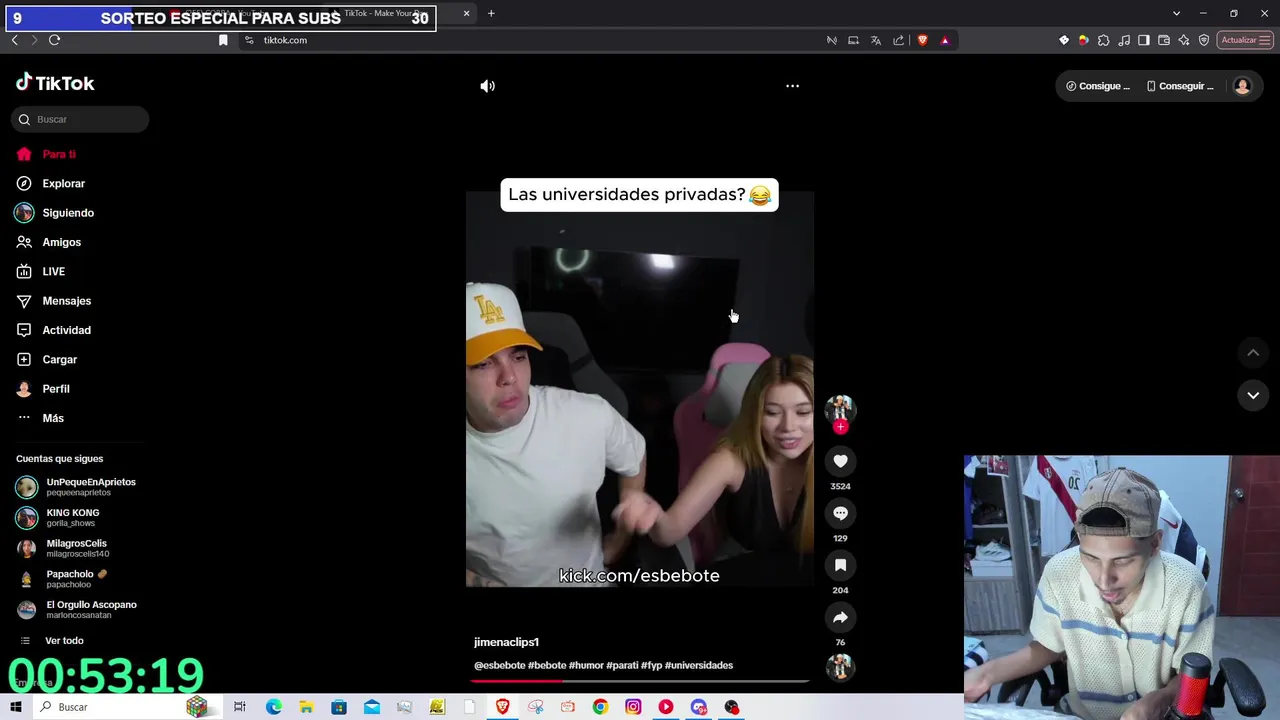Click the #universidades hashtag
Screen dimensions: 1280x720
[x=699, y=665]
